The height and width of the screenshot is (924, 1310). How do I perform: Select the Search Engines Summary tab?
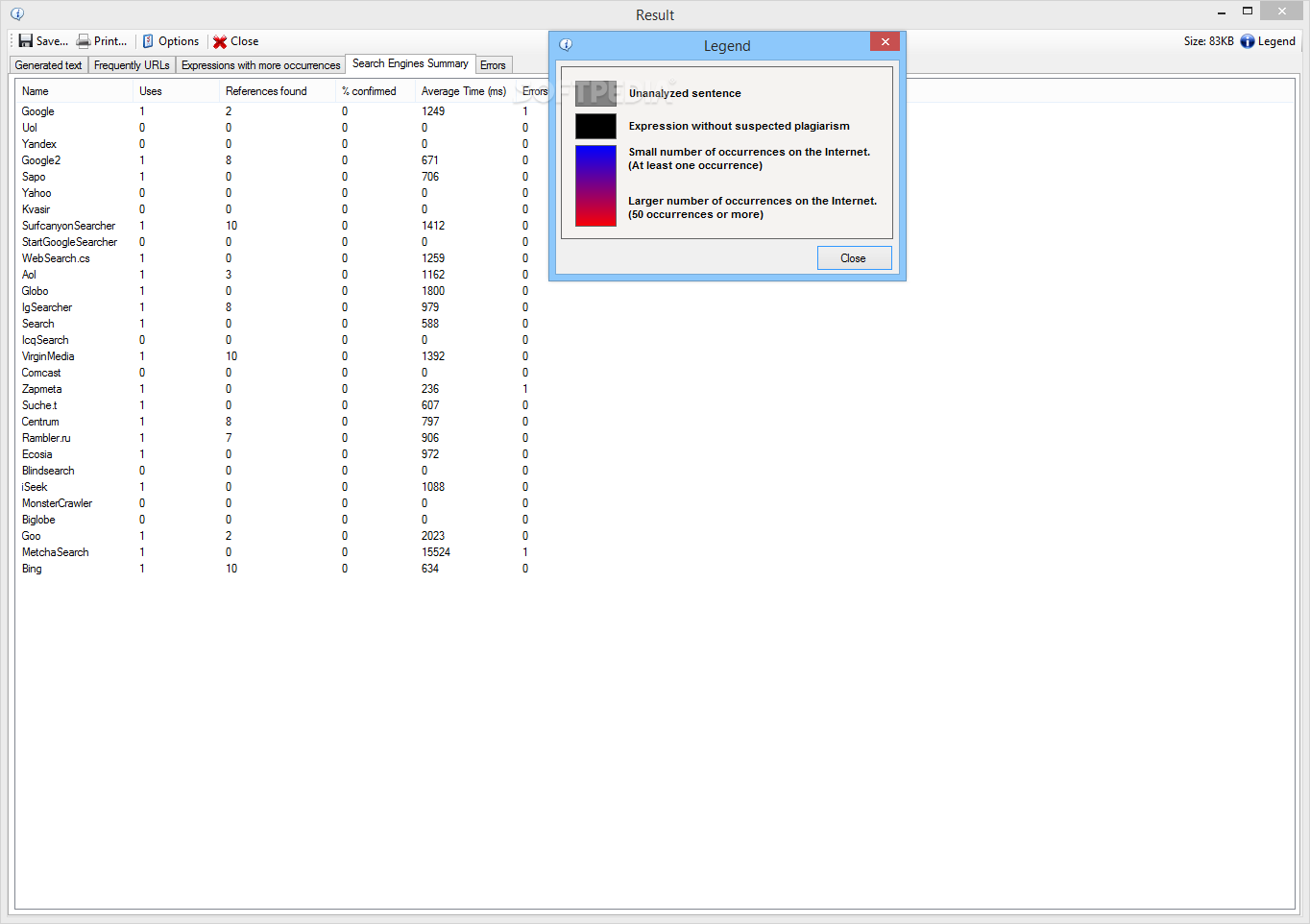tap(410, 63)
